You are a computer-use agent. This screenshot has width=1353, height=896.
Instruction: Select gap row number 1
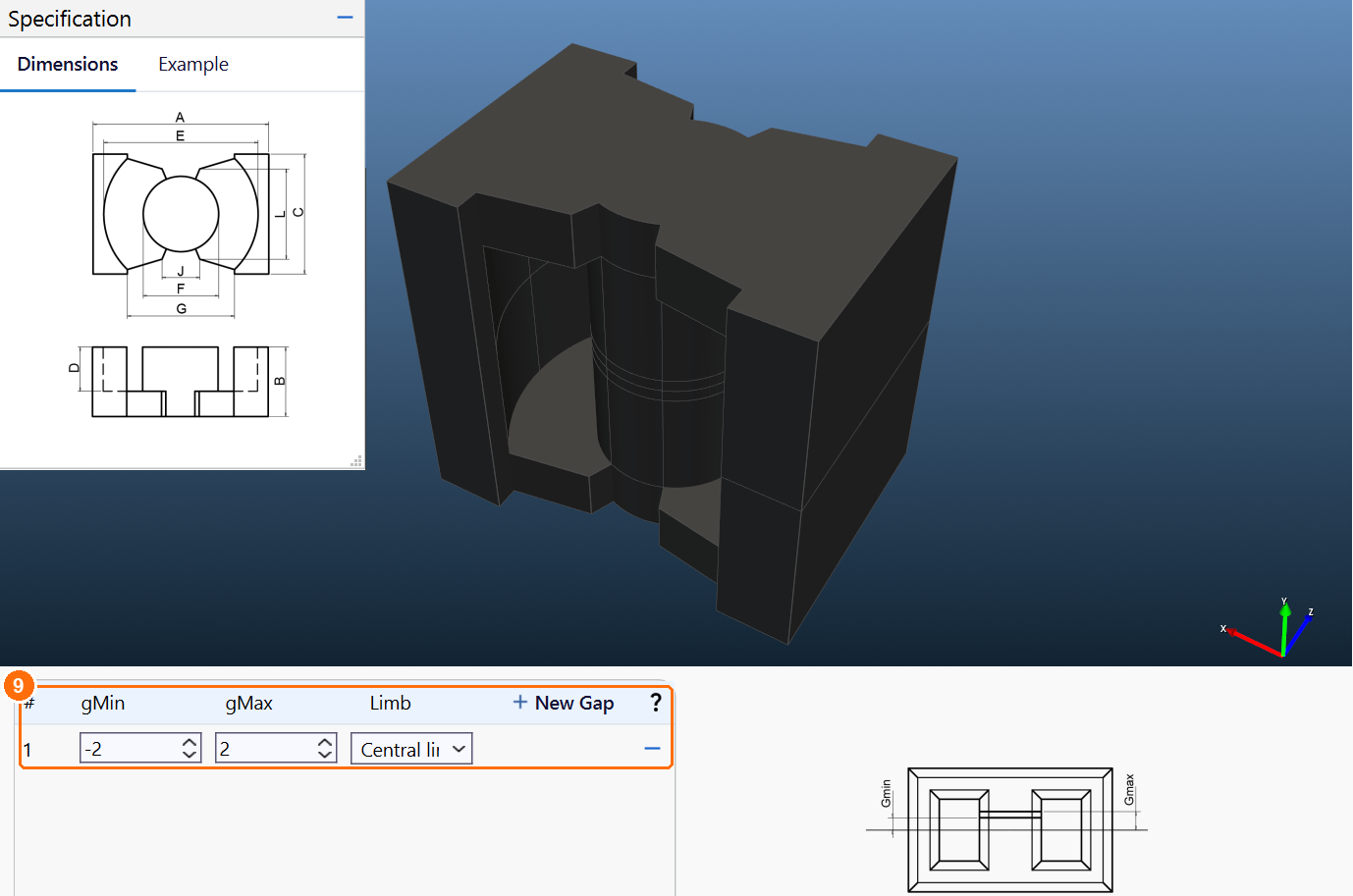point(27,750)
